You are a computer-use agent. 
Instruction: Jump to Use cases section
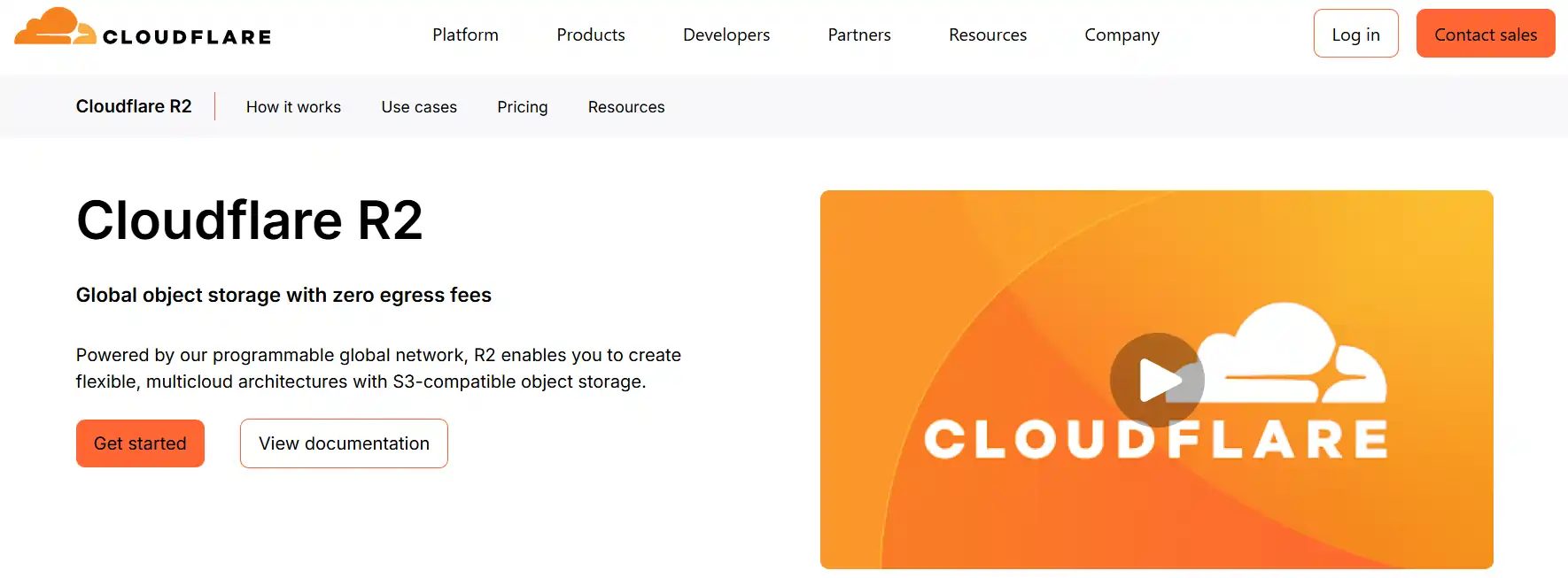point(419,107)
